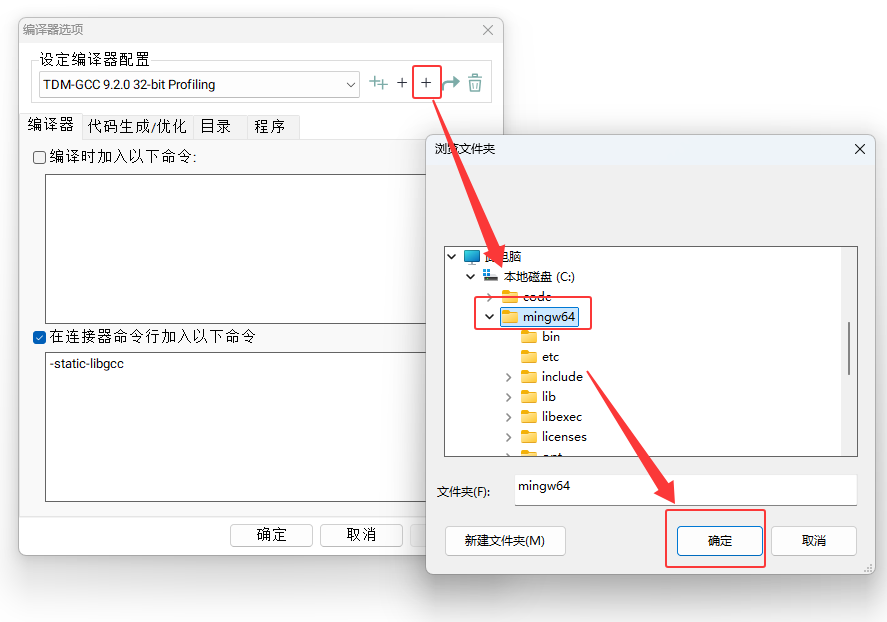887x622 pixels.
Task: Expand the include folder node
Action: tap(509, 377)
